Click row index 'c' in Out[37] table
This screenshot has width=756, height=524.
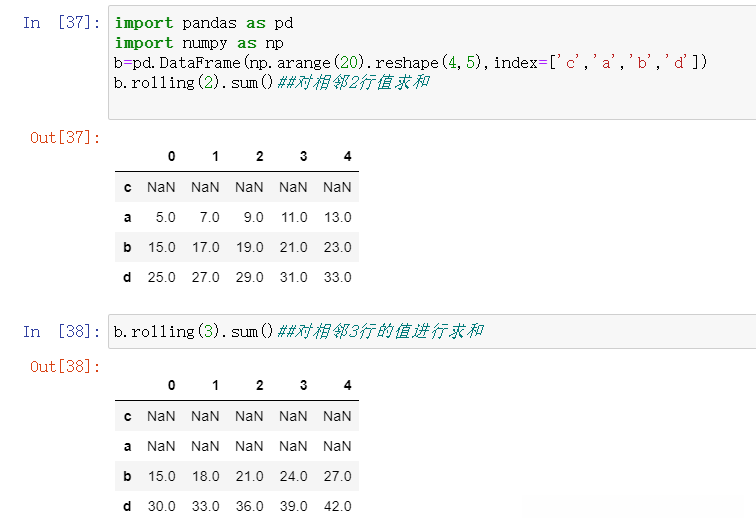pyautogui.click(x=127, y=187)
